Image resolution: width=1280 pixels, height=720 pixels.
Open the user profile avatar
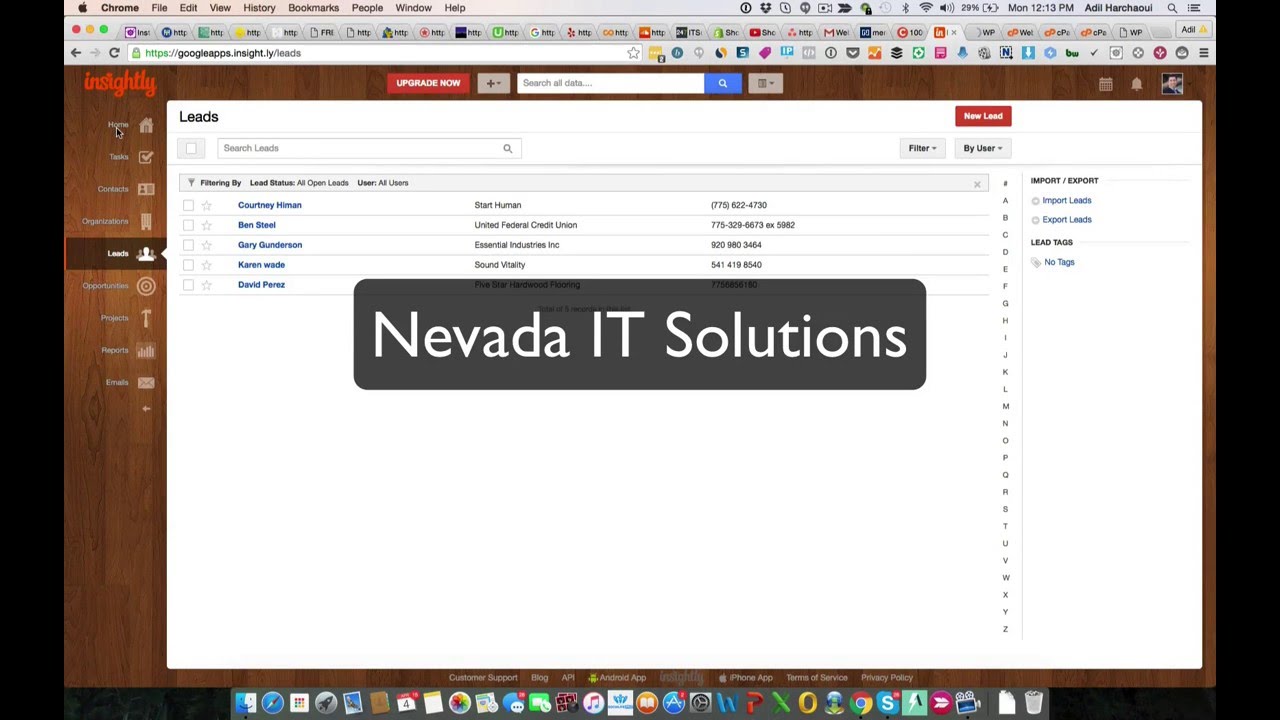point(1172,84)
